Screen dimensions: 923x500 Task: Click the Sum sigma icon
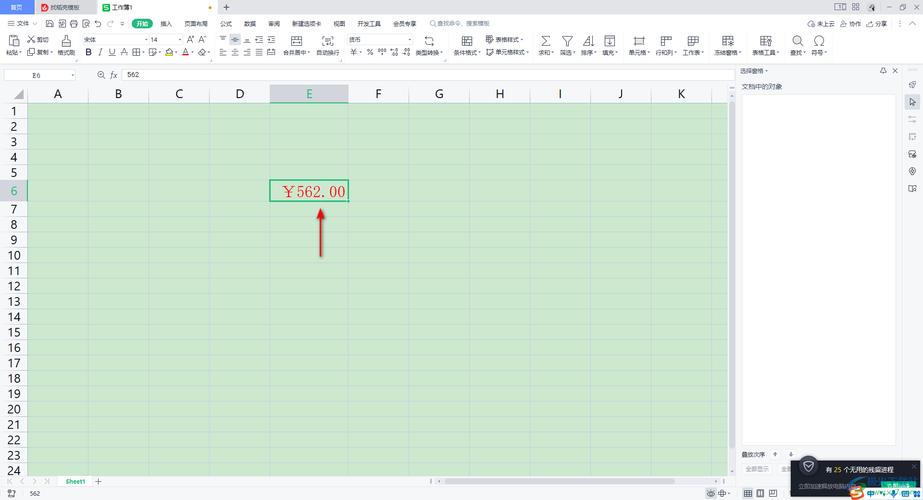546,41
